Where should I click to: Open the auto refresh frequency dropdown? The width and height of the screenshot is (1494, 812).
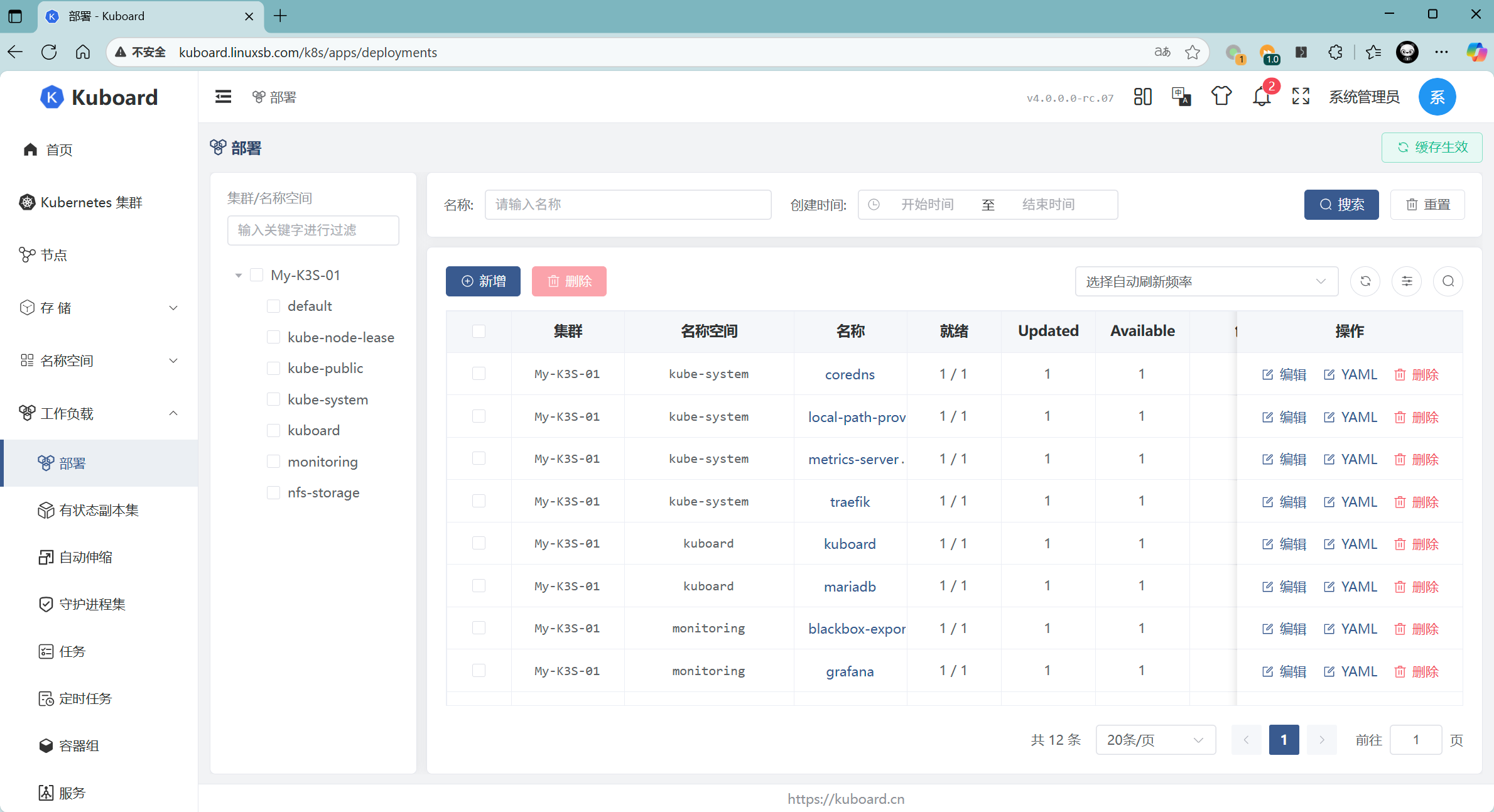click(x=1206, y=281)
